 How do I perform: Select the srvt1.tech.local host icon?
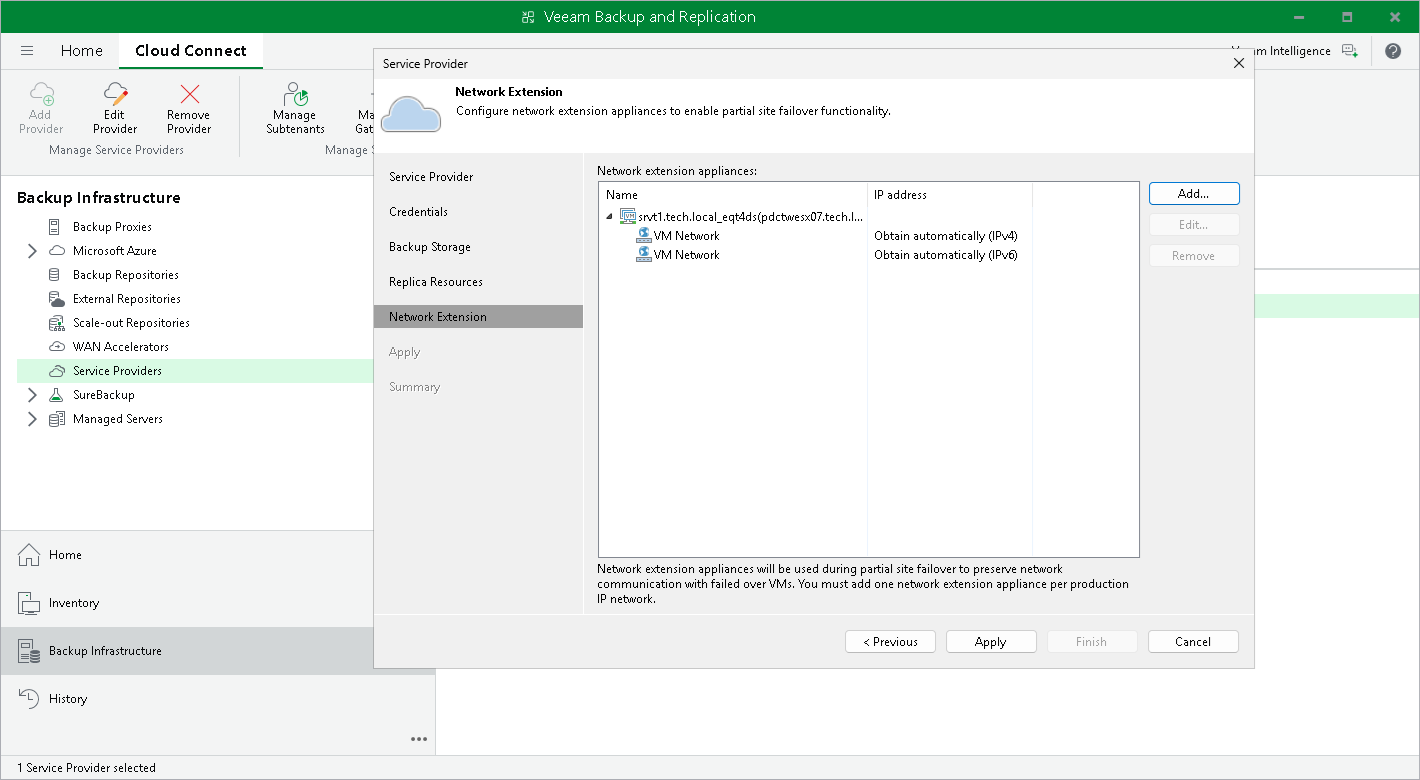pos(628,216)
